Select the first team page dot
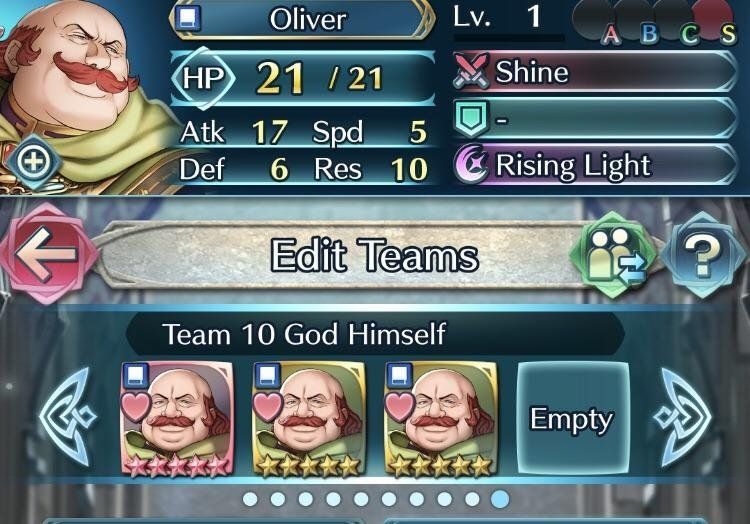This screenshot has height=524, width=750. (250, 500)
